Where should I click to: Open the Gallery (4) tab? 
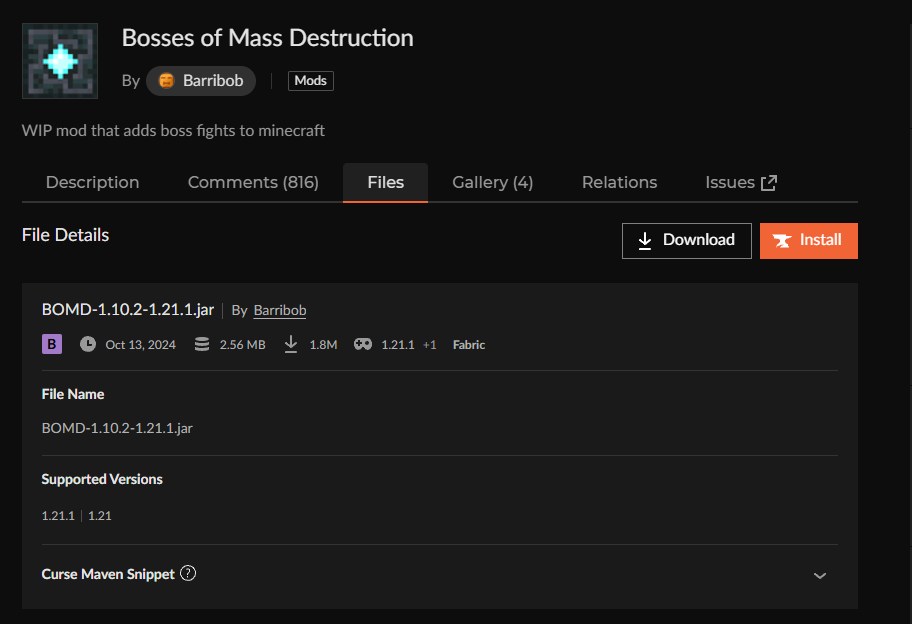coord(492,183)
